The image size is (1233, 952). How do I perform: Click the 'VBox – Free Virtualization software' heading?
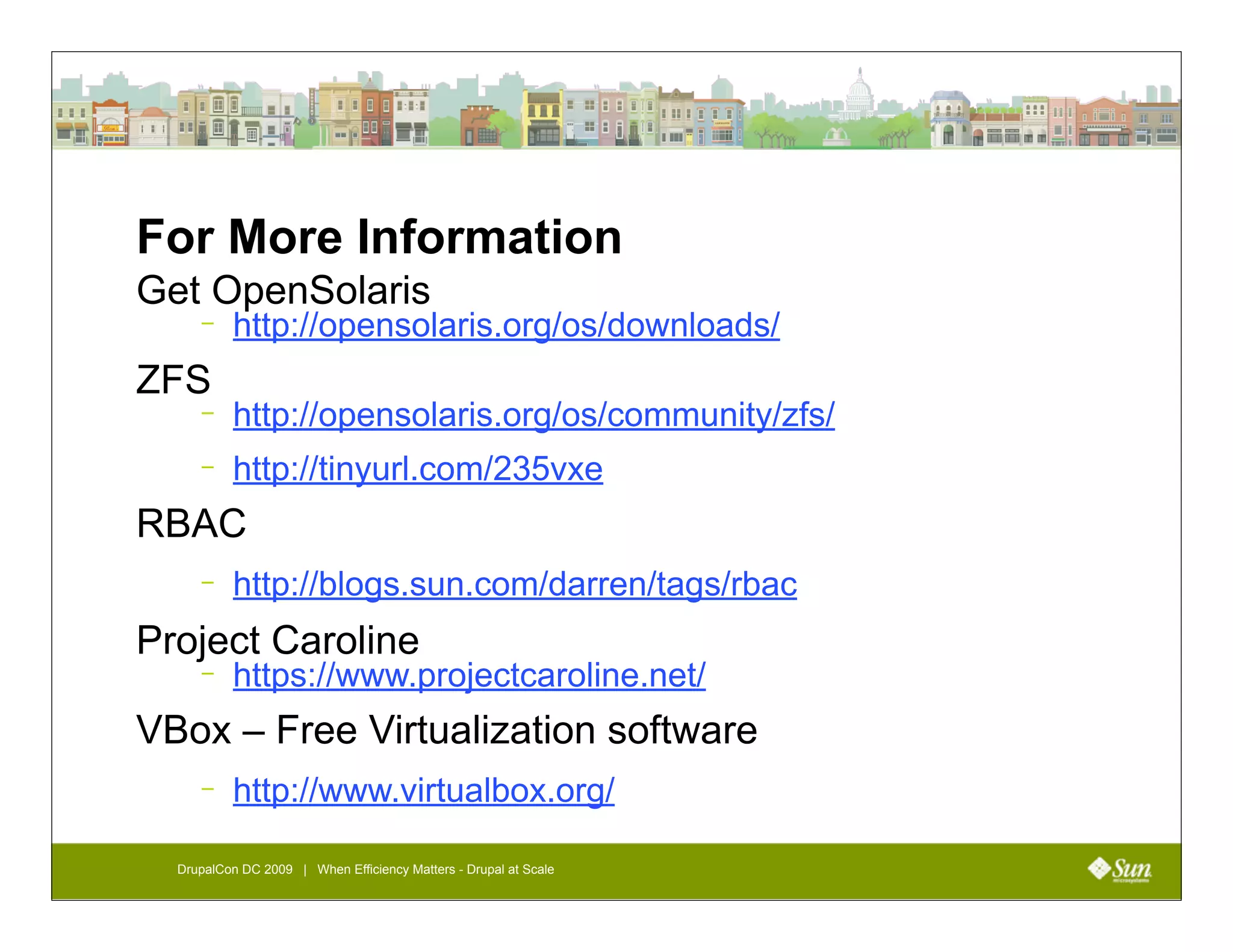446,731
